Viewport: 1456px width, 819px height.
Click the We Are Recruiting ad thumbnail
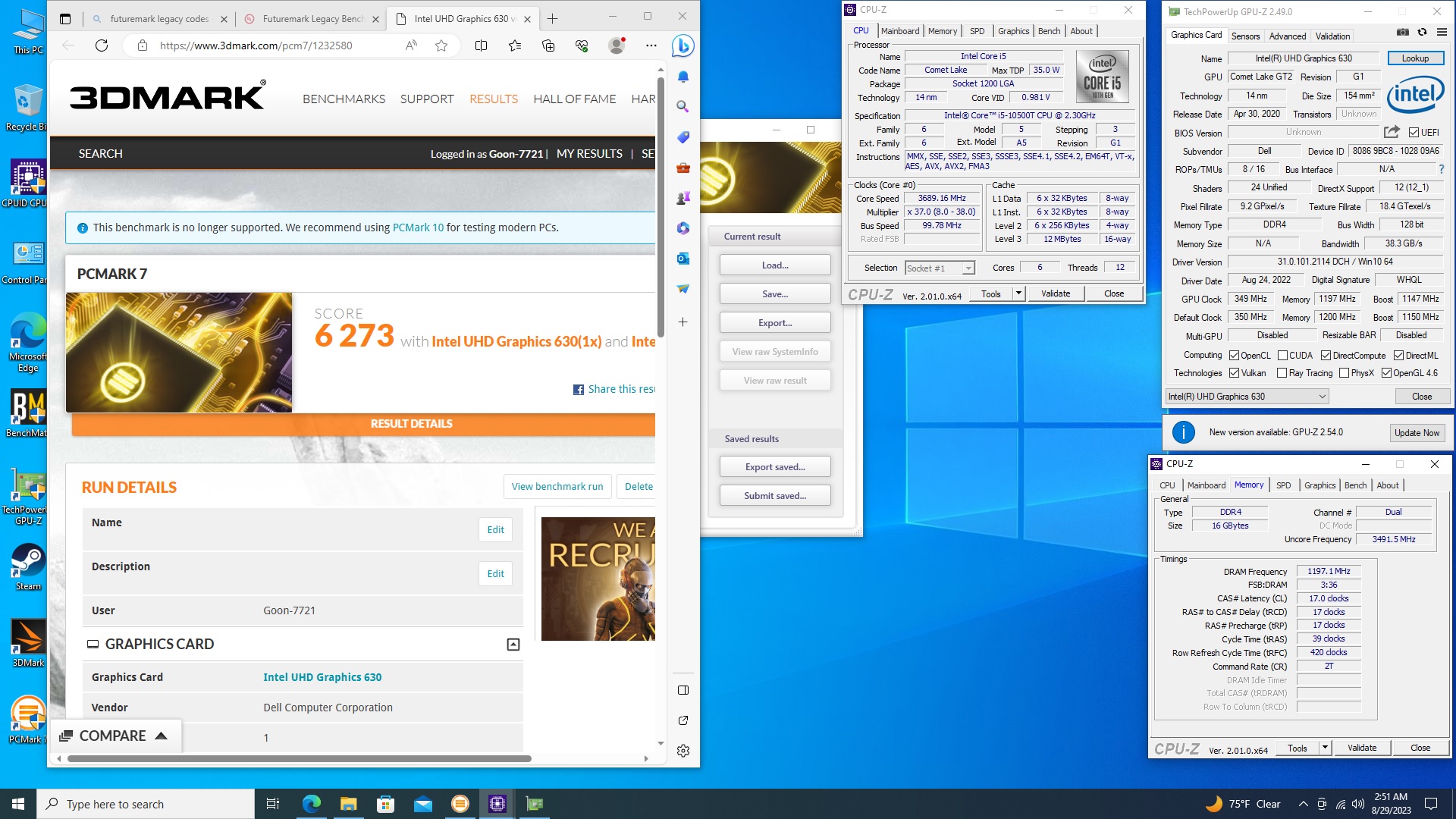[x=598, y=579]
